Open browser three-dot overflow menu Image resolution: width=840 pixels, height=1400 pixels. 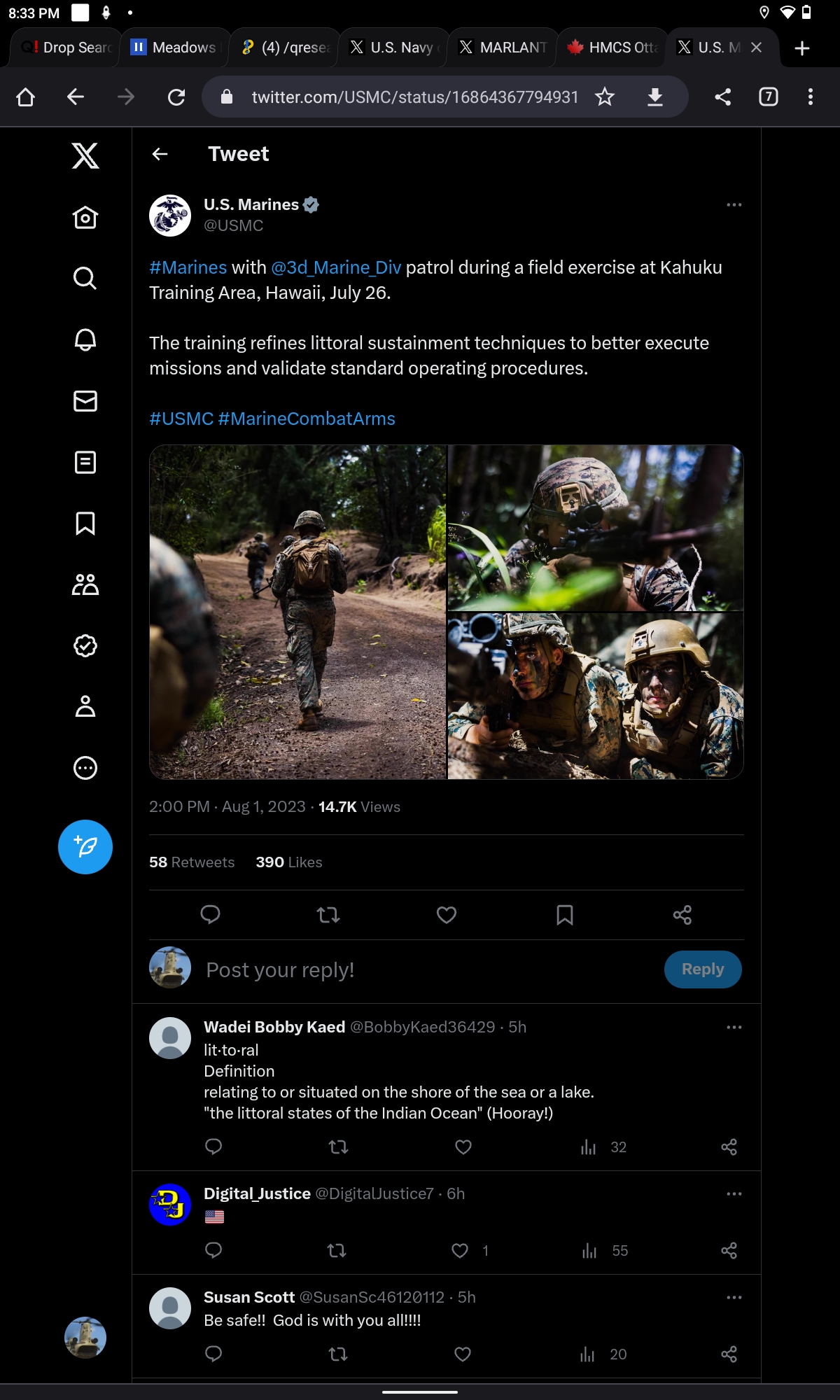point(811,97)
